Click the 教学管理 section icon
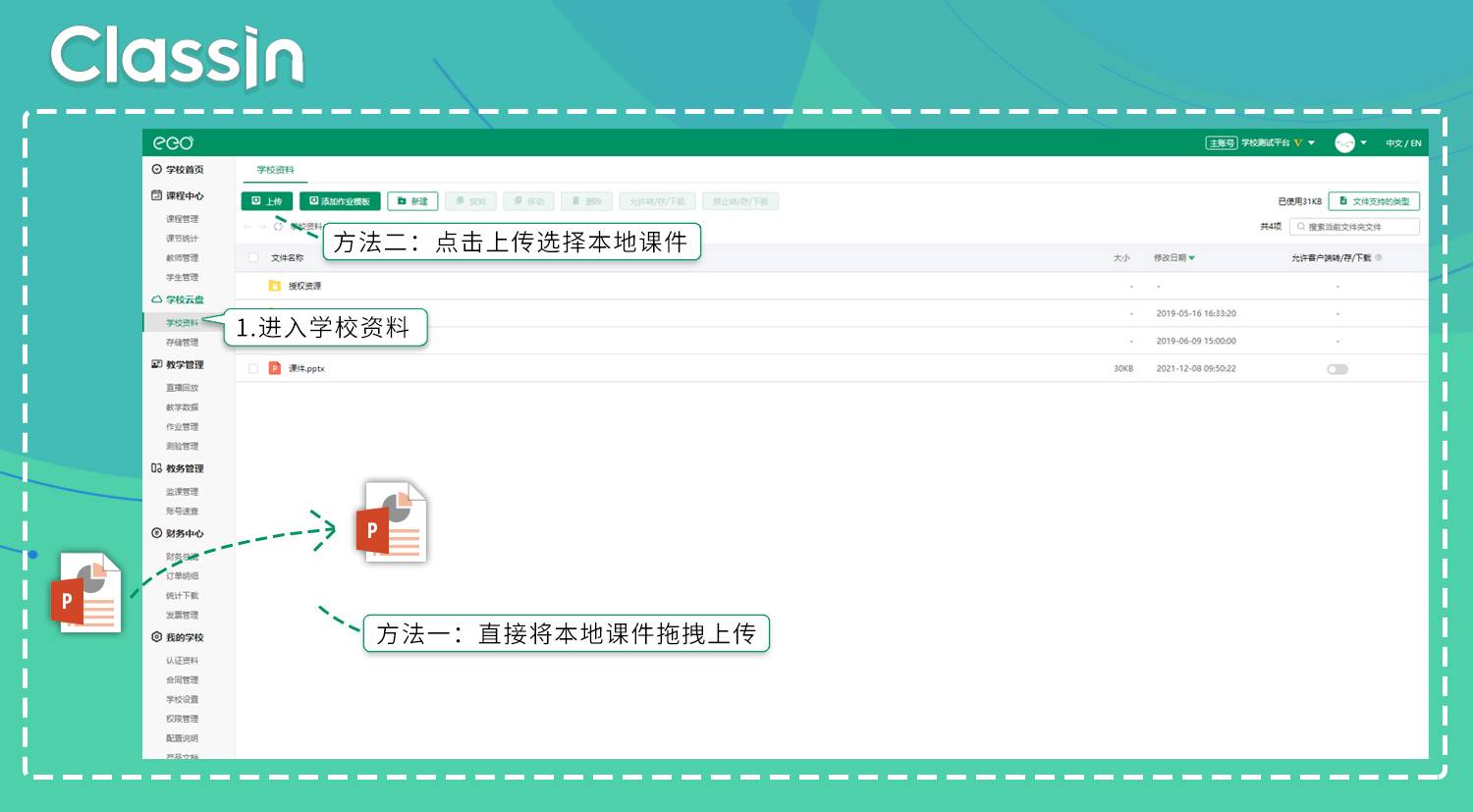Screen dimensions: 1473x812 [x=157, y=364]
